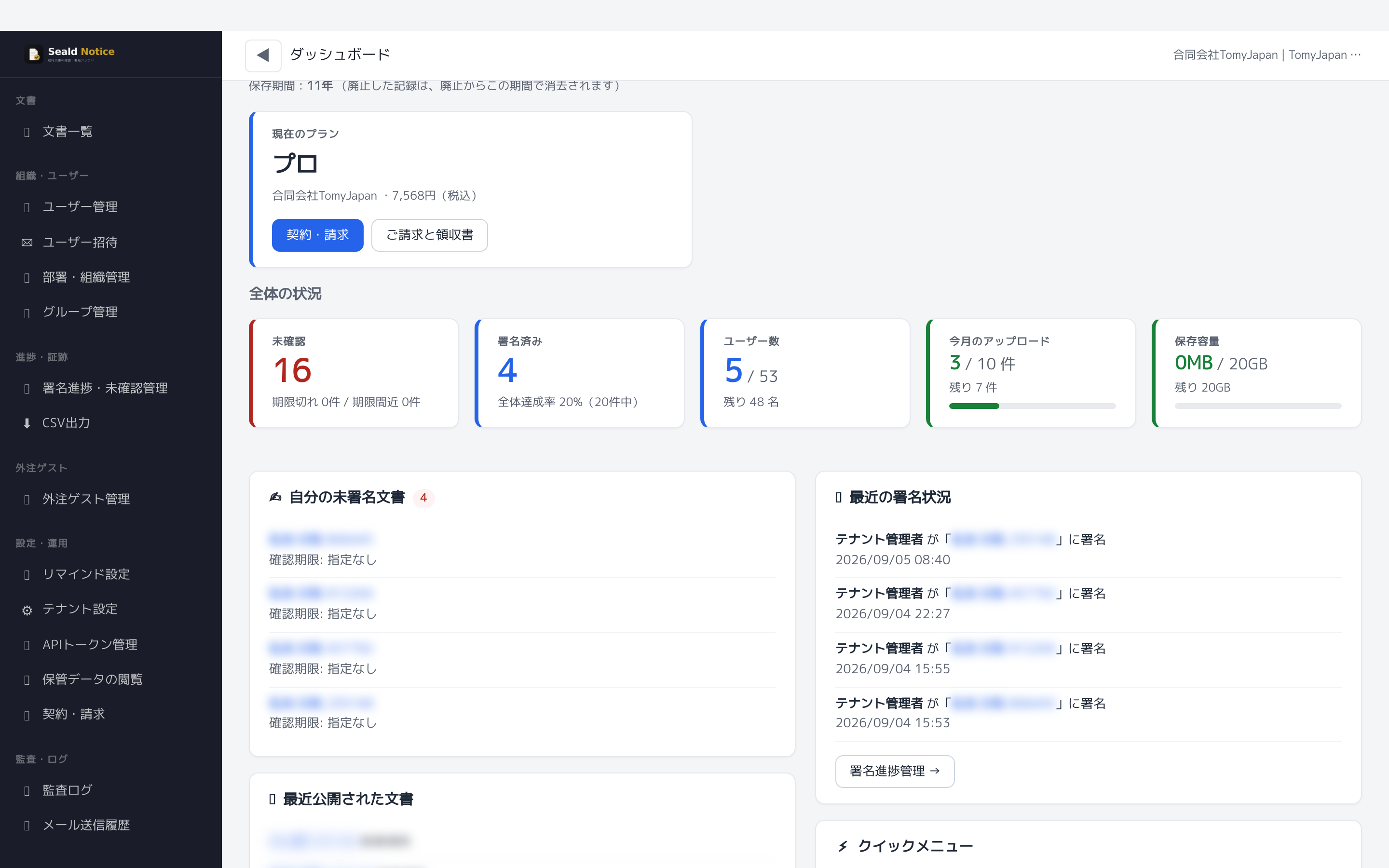Click the ご請求と領収書 button

pos(429,235)
